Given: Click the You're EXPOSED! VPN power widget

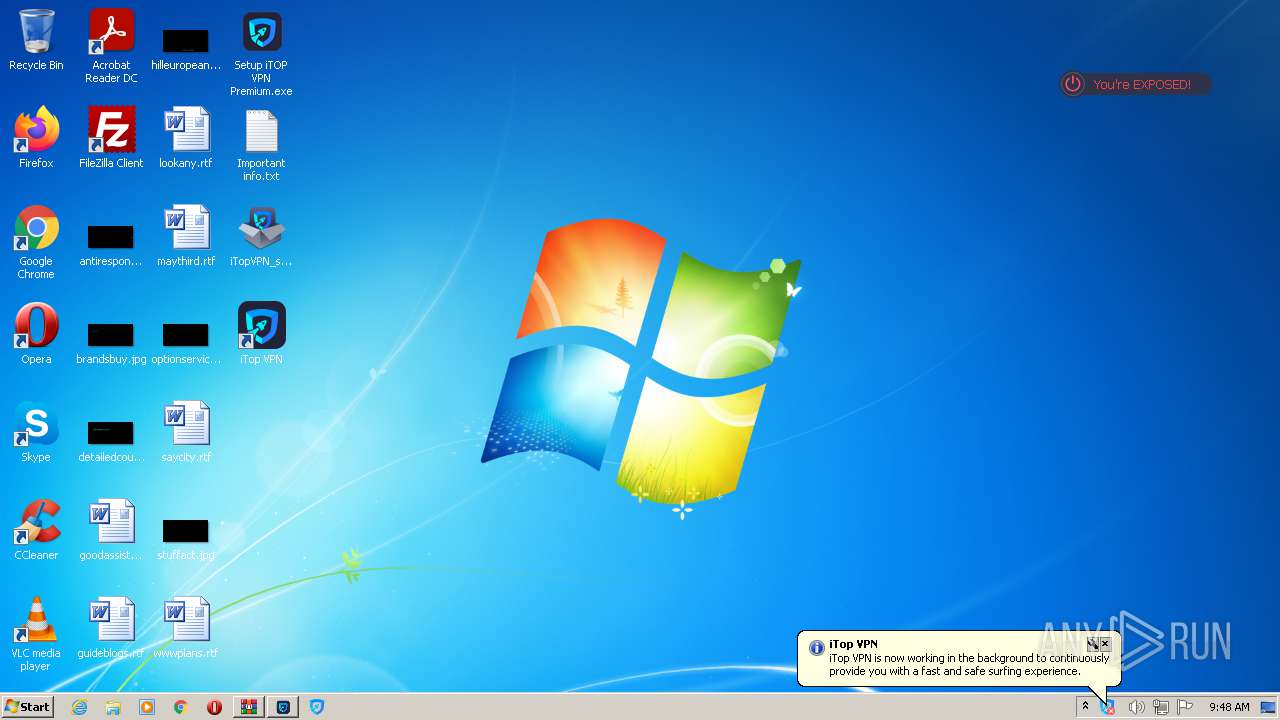Looking at the screenshot, I should click(x=1135, y=85).
